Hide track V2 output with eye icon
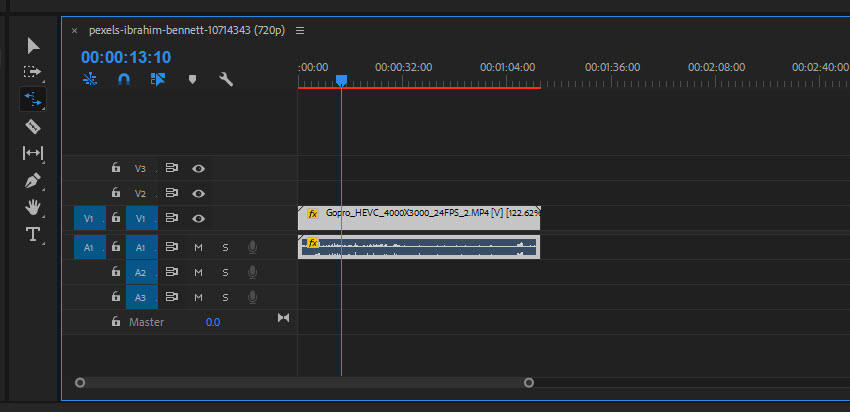Viewport: 850px width, 412px height. pos(198,193)
